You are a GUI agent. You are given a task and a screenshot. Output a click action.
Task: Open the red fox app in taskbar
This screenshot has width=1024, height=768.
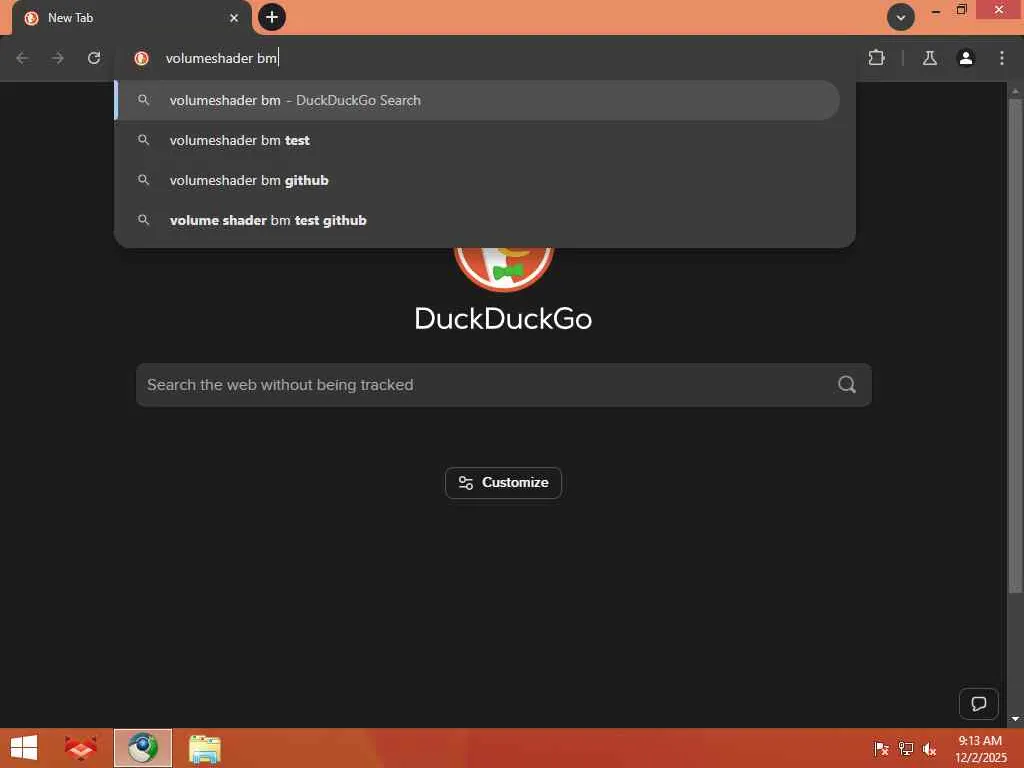[80, 748]
